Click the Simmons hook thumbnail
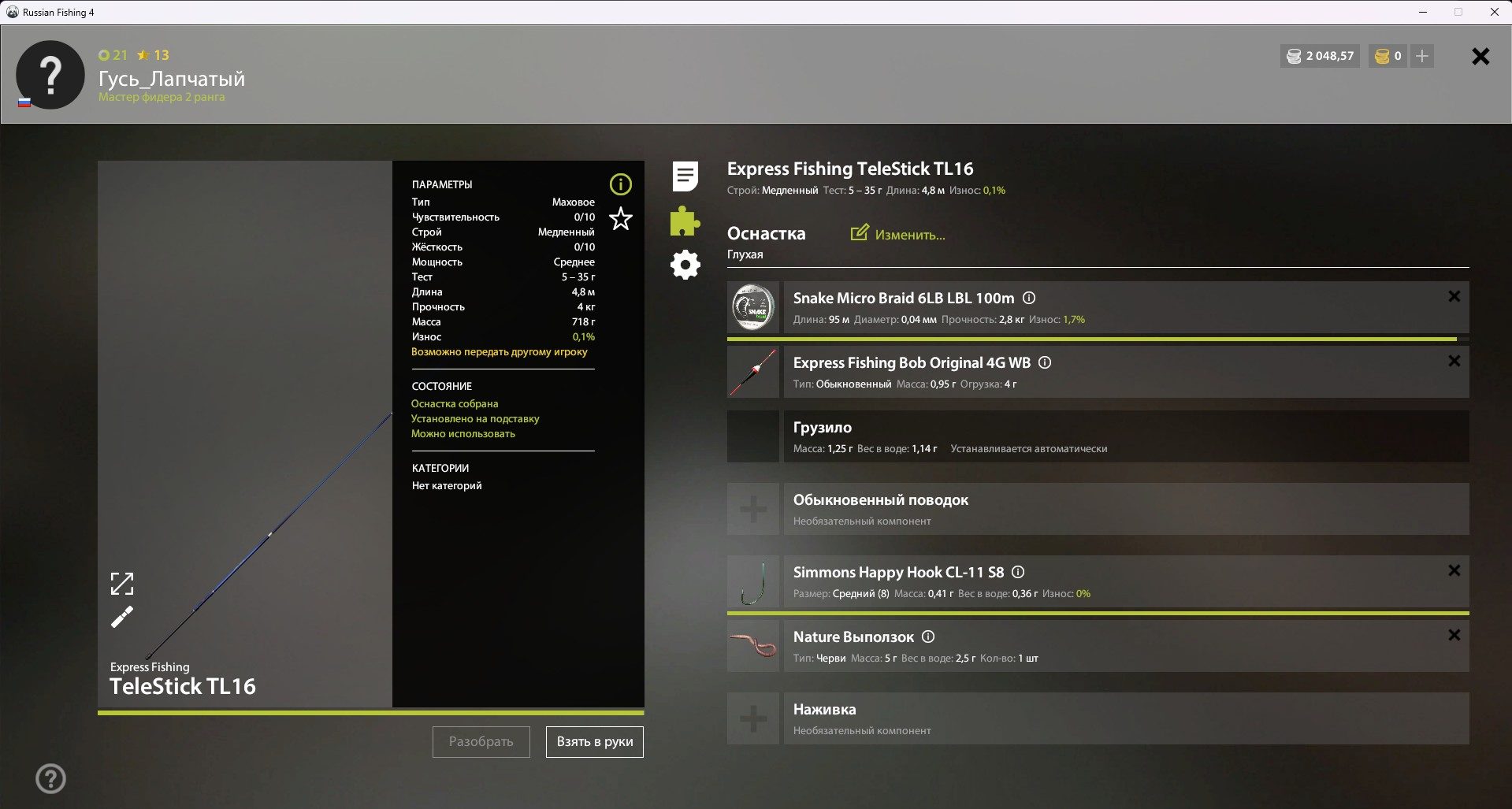1512x809 pixels. pos(753,581)
